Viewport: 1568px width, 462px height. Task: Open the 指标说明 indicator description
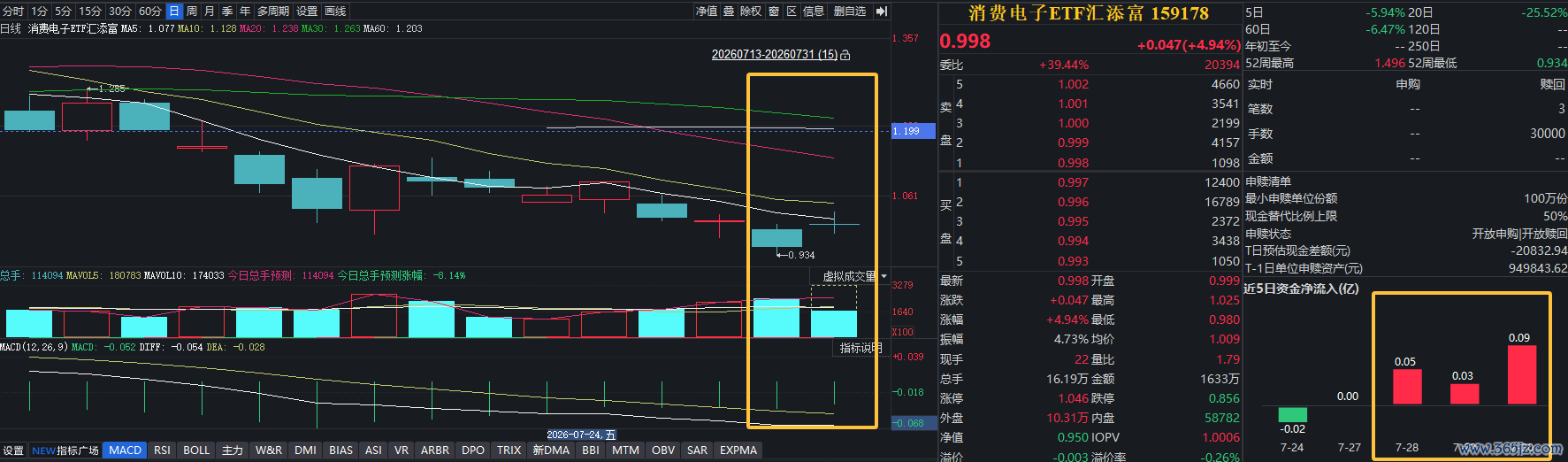[x=861, y=348]
